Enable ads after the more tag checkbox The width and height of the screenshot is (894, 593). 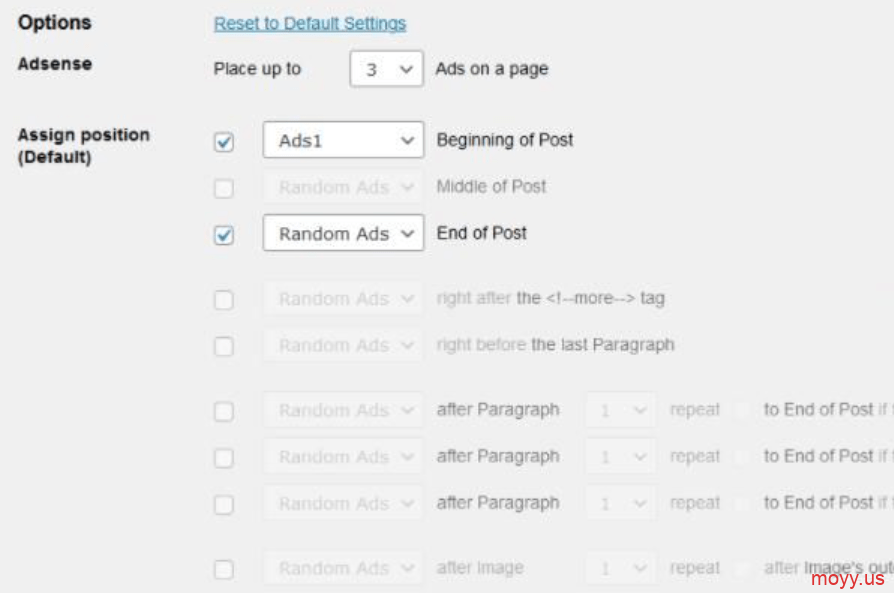point(224,299)
